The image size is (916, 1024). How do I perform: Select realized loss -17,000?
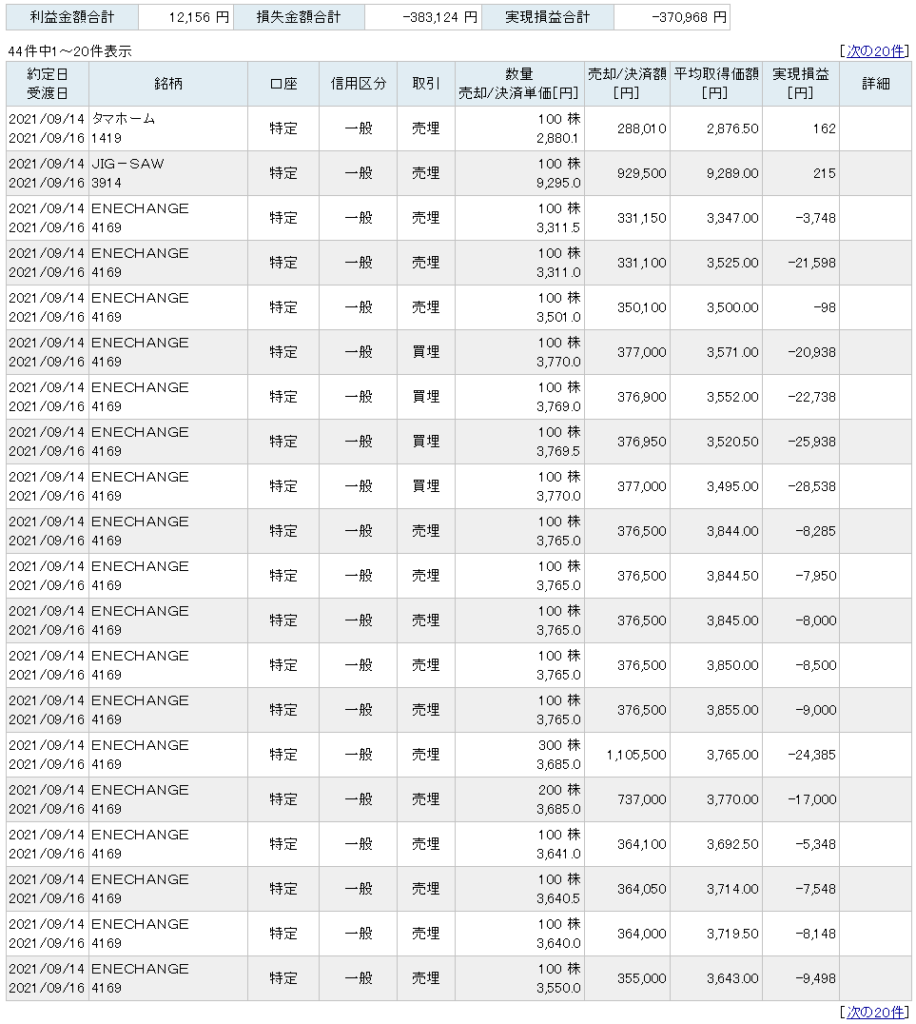click(812, 799)
